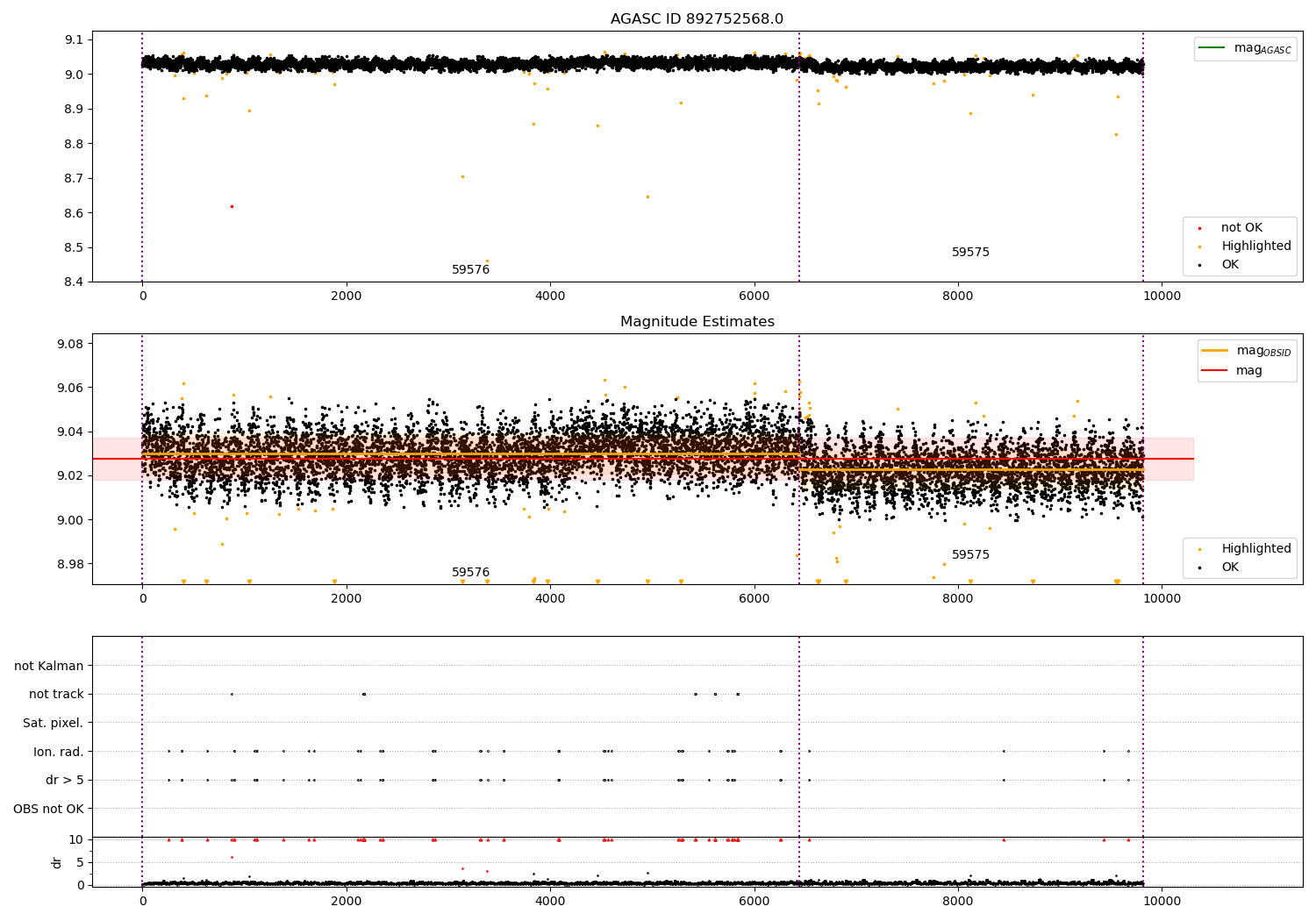Click the 9.1 y-axis tick label
This screenshot has height=921, width=1316.
tap(74, 39)
